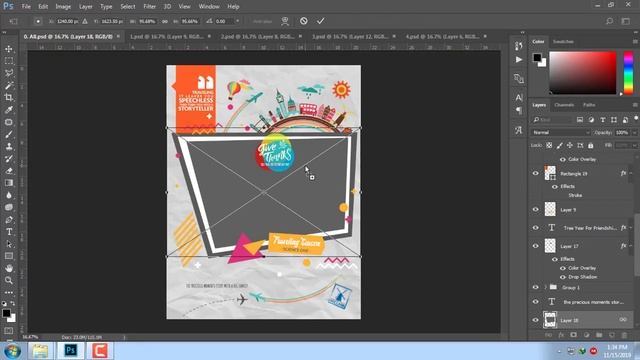Click the new group folder icon at the bottom of the Layers panel
Screen dimensions: 640x360
pyautogui.click(x=599, y=335)
